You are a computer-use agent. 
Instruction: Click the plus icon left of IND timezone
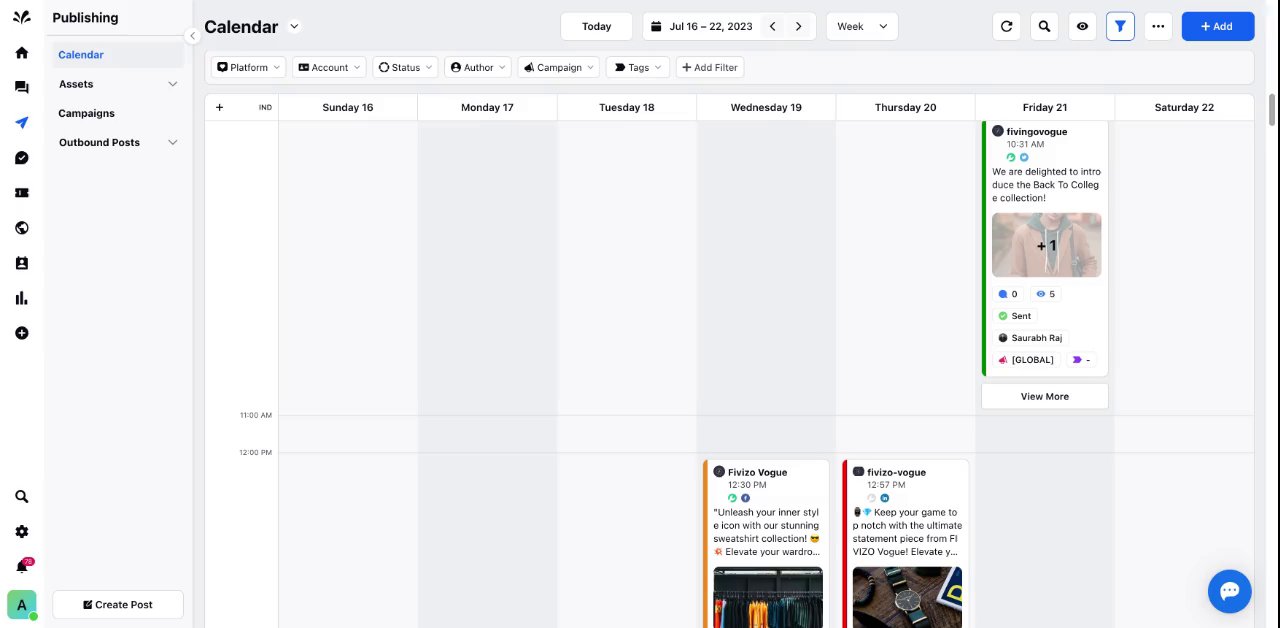(219, 107)
